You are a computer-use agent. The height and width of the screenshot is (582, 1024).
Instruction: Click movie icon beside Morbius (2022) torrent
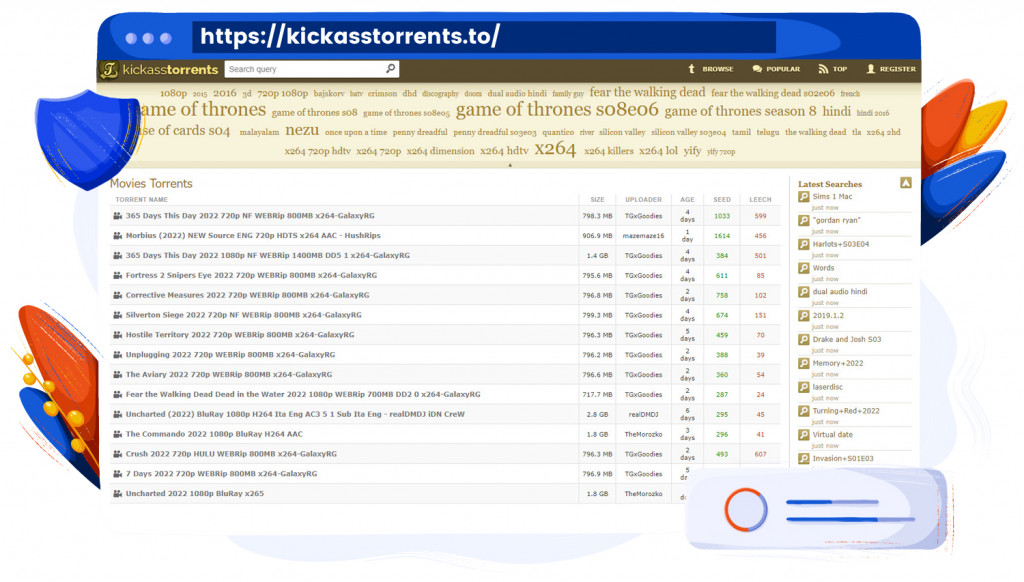118,236
